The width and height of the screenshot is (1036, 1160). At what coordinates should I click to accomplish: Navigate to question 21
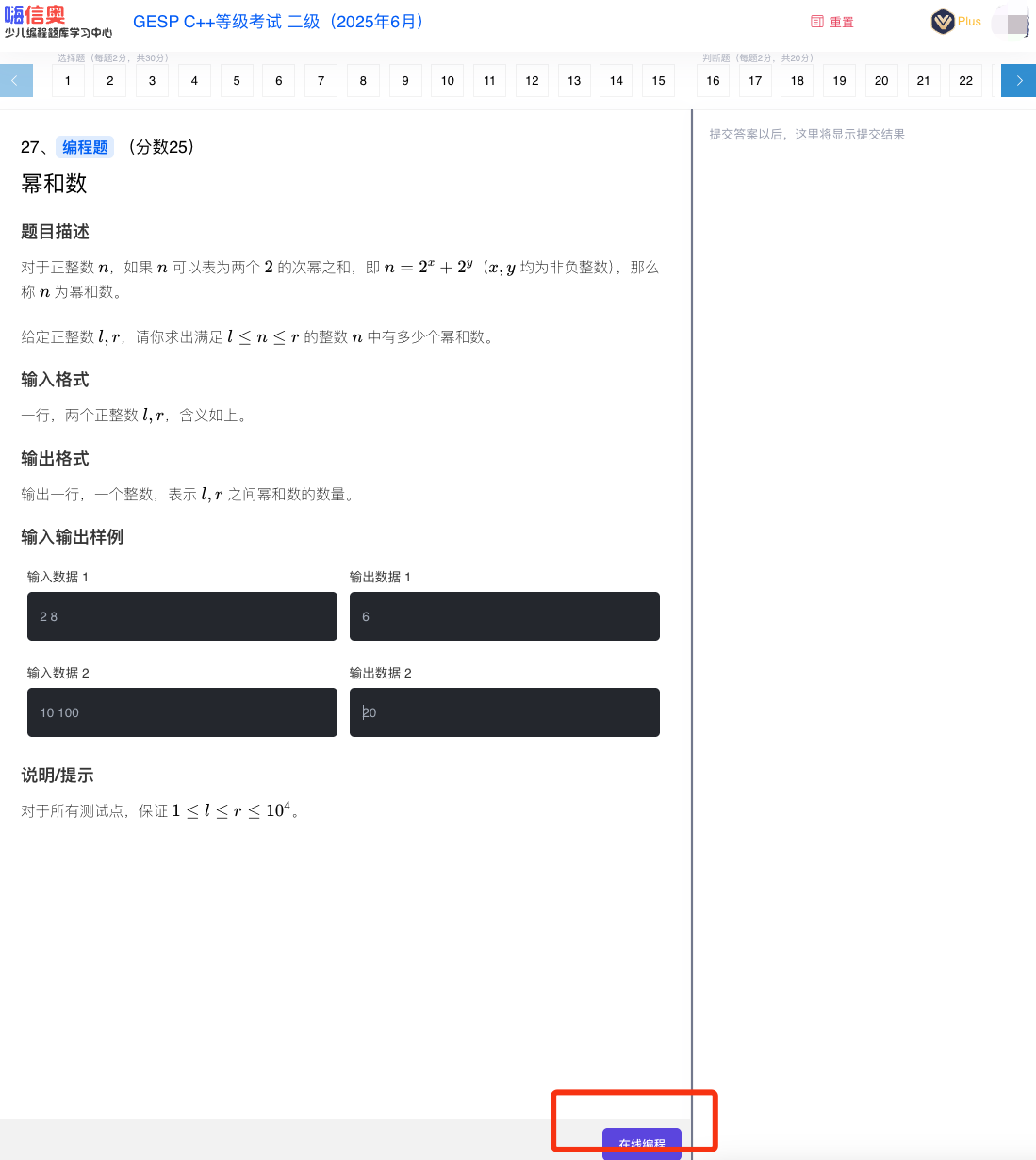point(924,81)
